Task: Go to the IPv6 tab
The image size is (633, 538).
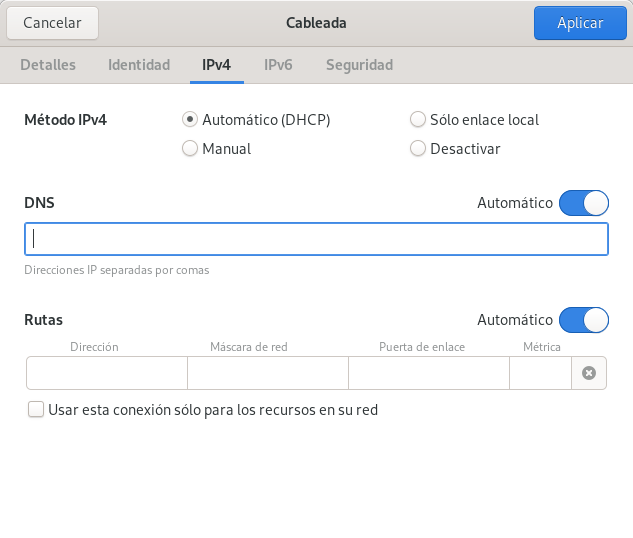Action: tap(278, 65)
